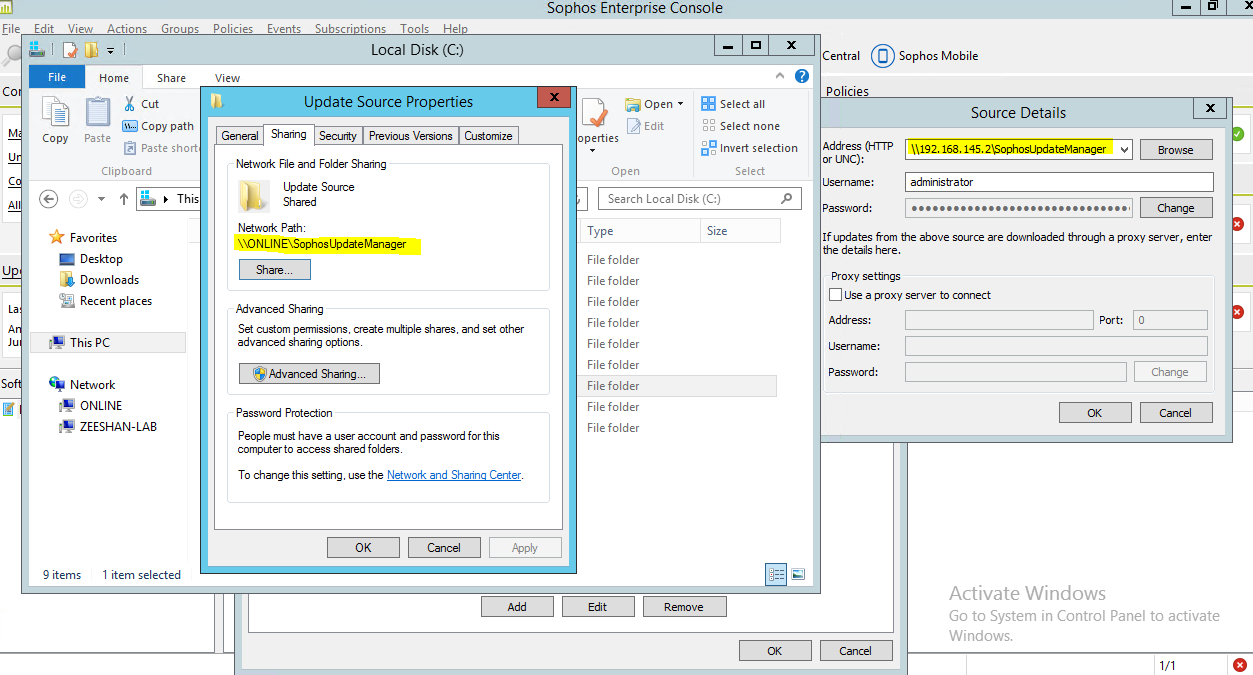This screenshot has height=675, width=1253.
Task: Open the General tab in Update Source Properties
Action: pos(240,136)
